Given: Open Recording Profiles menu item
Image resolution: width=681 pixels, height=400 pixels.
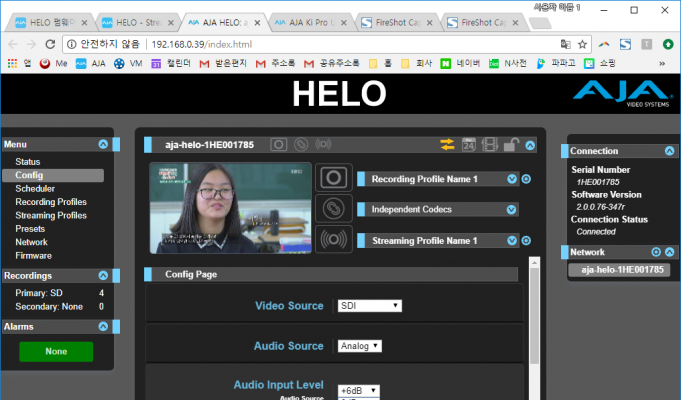Looking at the screenshot, I should pyautogui.click(x=51, y=202).
